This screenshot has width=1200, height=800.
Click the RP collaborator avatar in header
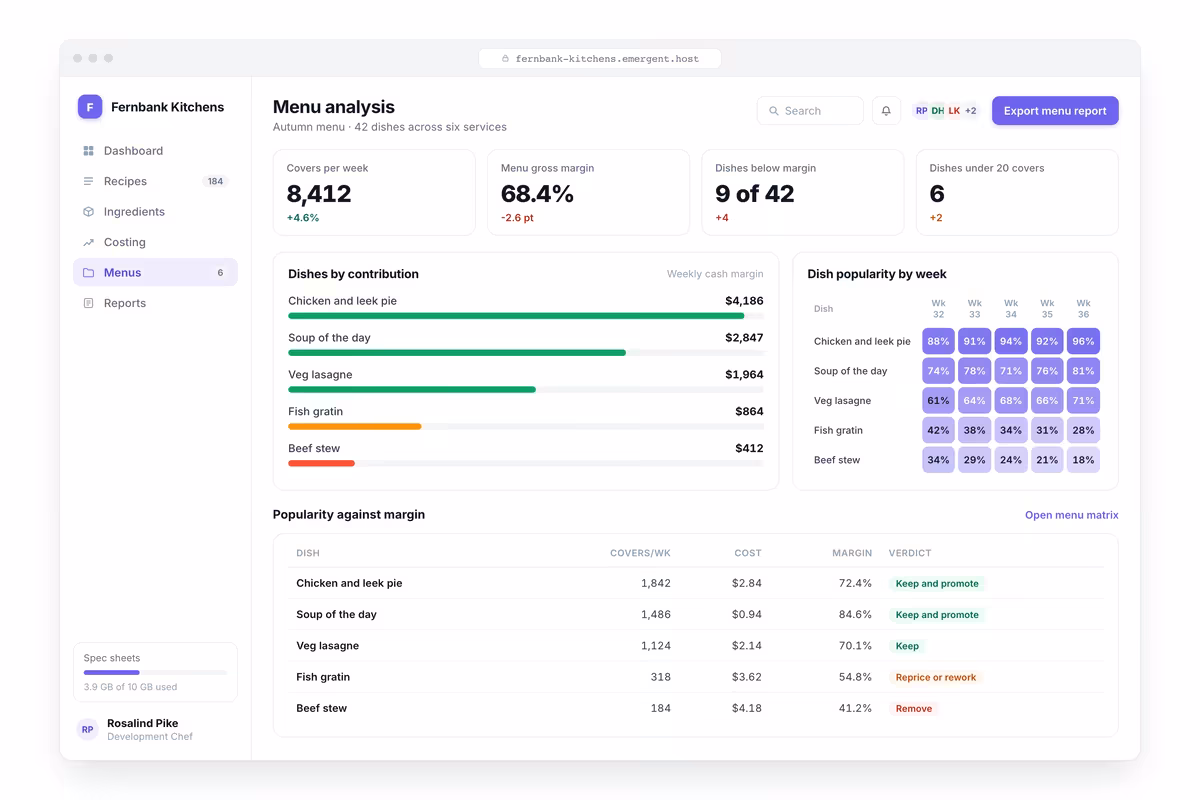[922, 111]
